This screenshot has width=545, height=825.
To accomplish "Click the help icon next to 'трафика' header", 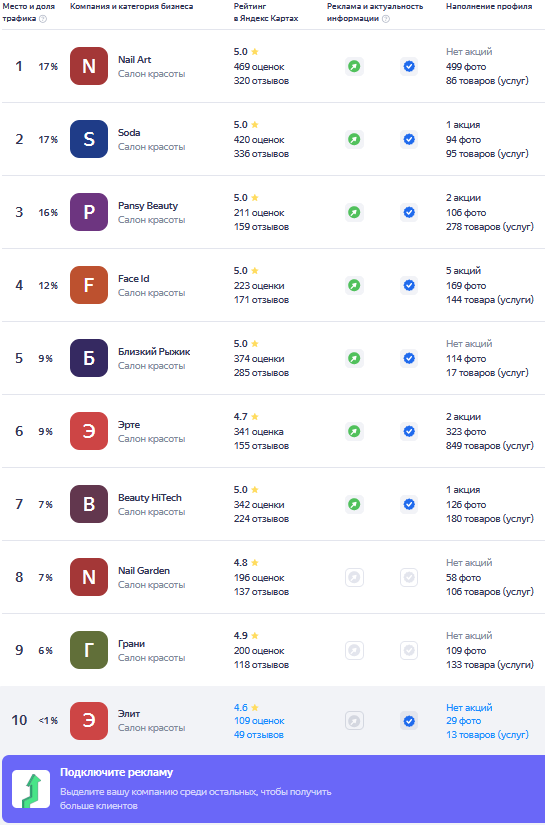I will (43, 19).
